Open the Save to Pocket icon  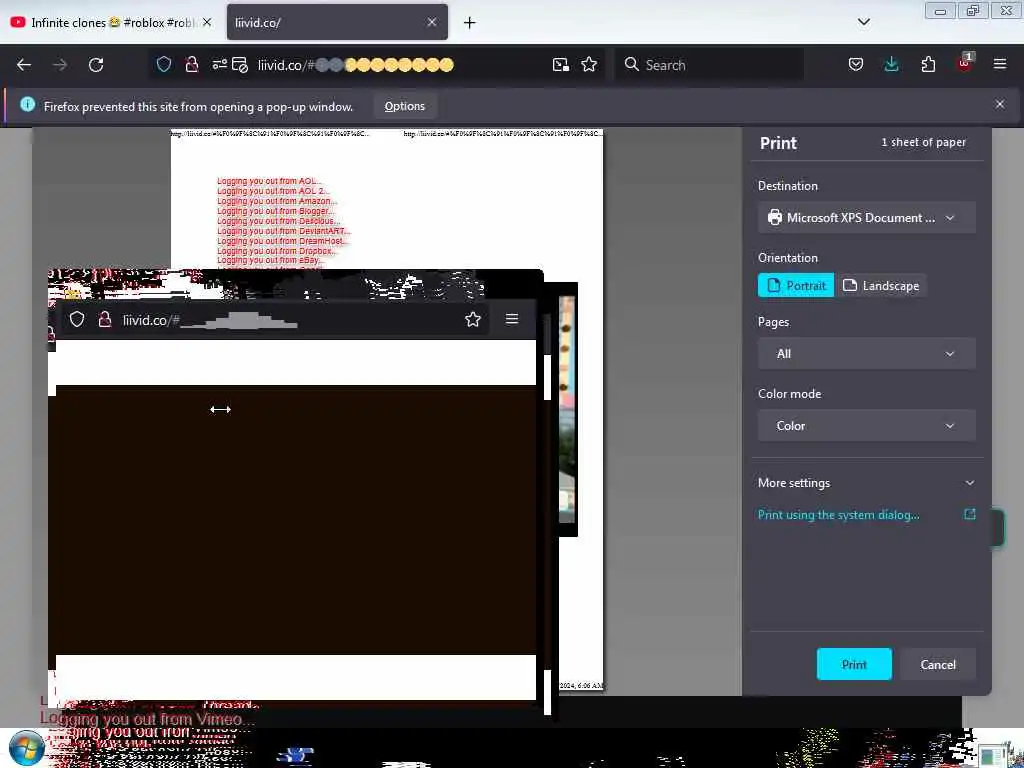pos(856,64)
